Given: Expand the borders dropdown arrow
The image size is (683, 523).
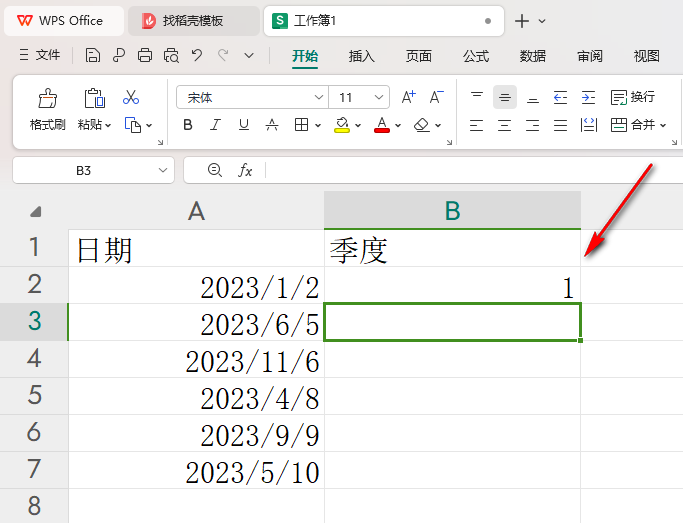Looking at the screenshot, I should point(318,125).
